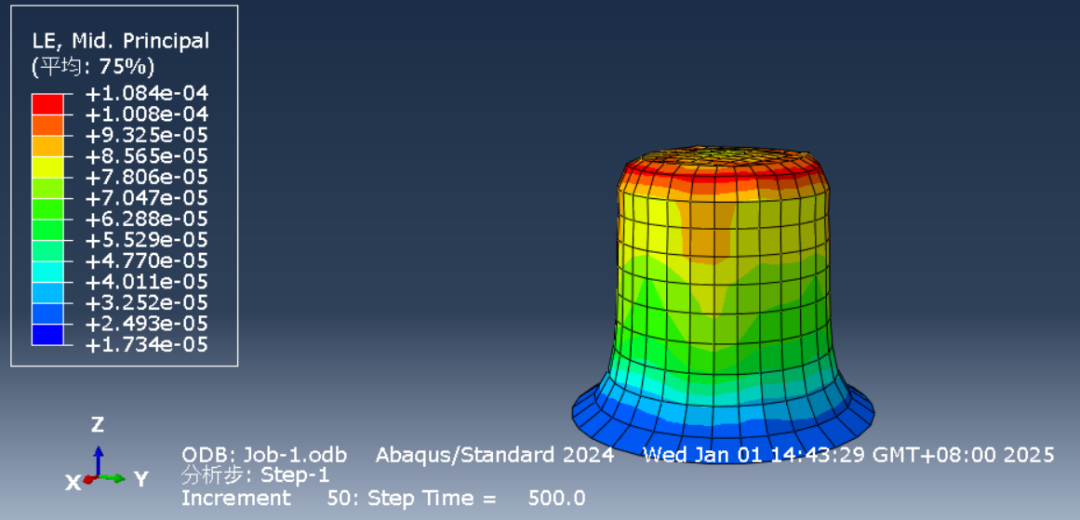The image size is (1080, 520).
Task: Click the Y axis label on triad
Action: tap(141, 480)
